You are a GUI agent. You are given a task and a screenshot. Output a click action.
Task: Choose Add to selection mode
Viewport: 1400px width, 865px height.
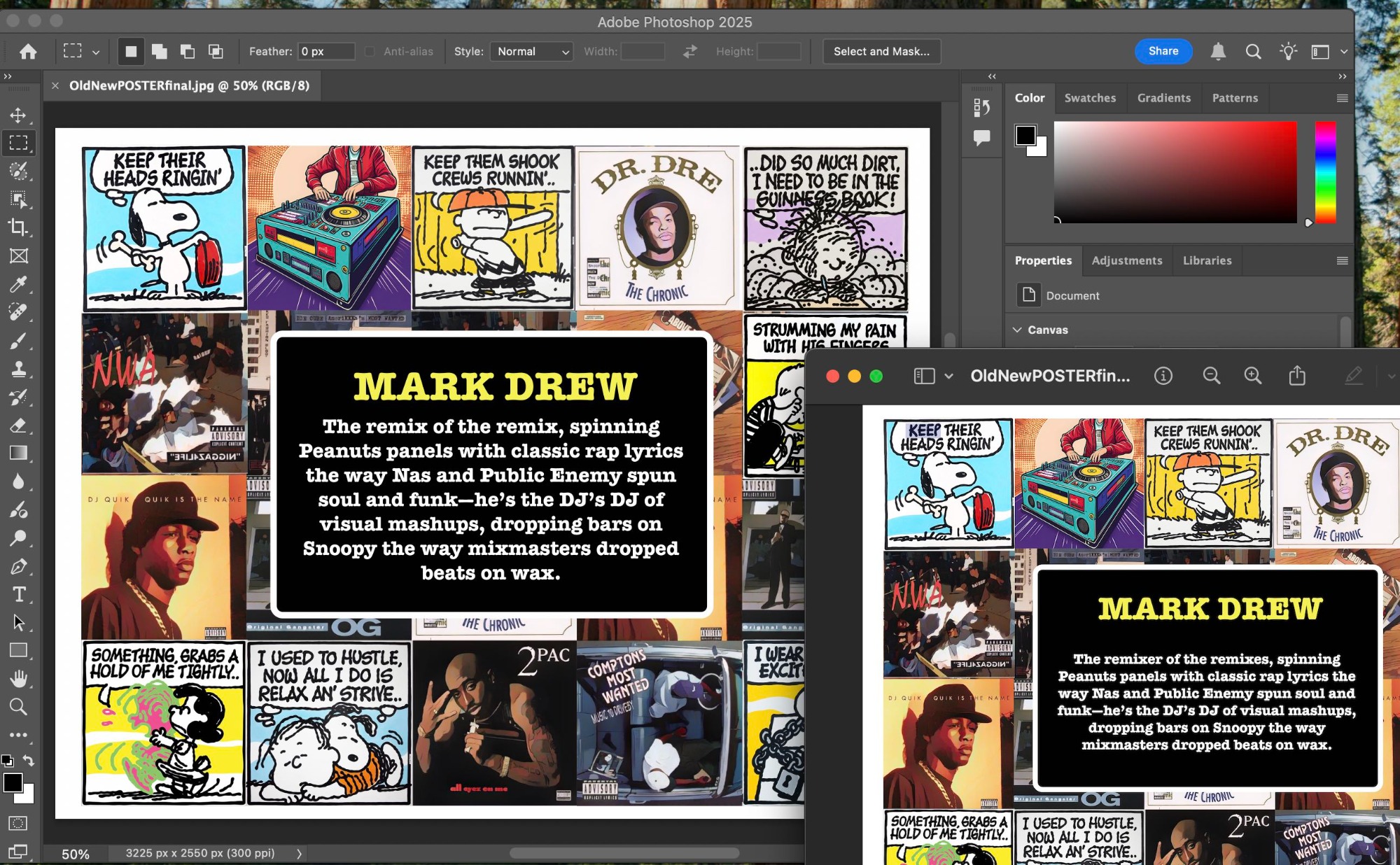tap(160, 51)
